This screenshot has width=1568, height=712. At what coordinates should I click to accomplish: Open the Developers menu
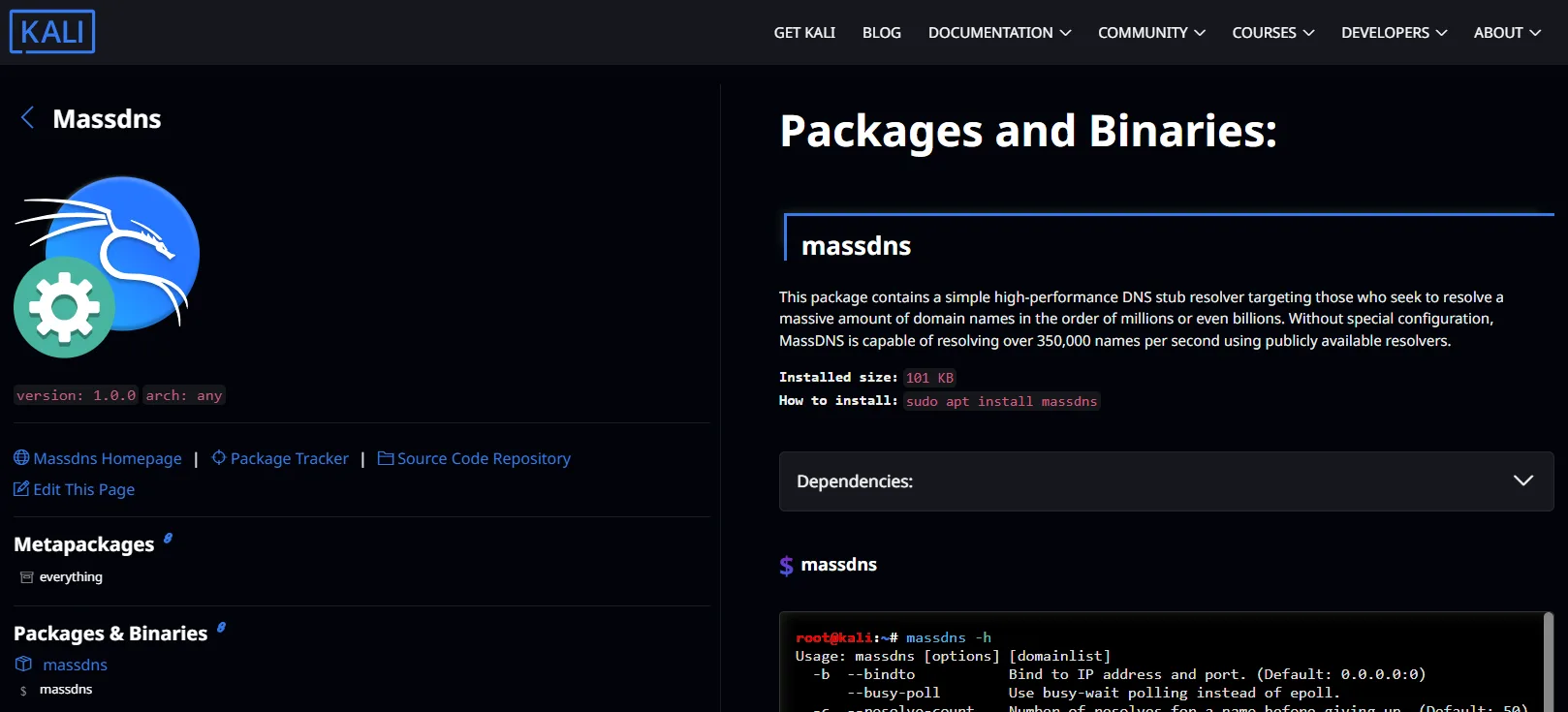(1394, 33)
